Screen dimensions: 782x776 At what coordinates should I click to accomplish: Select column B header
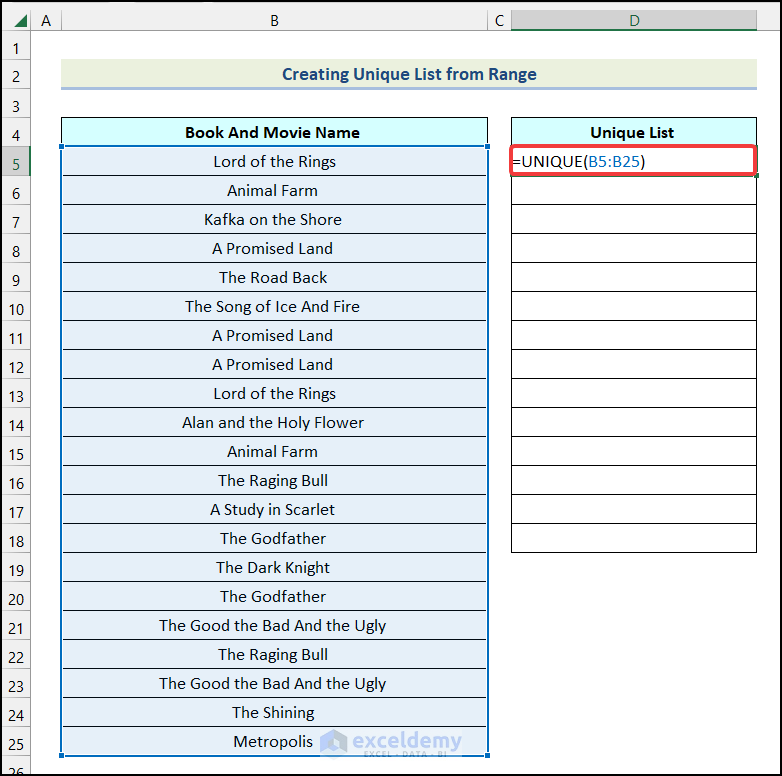274,21
